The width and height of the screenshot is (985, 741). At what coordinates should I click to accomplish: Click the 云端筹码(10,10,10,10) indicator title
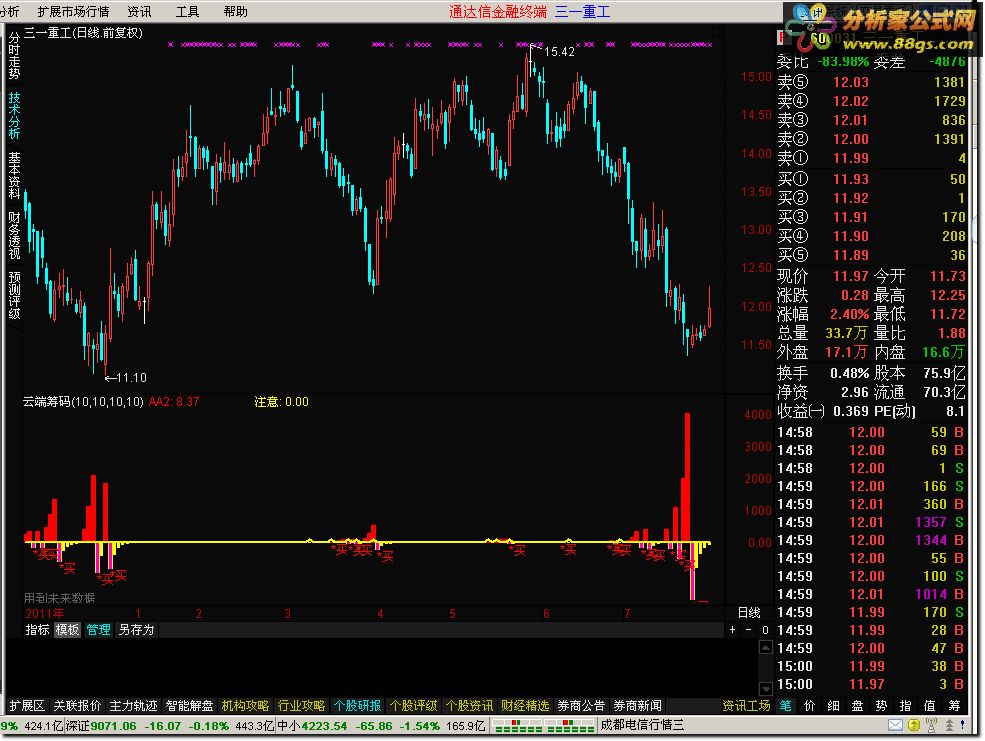[84, 402]
